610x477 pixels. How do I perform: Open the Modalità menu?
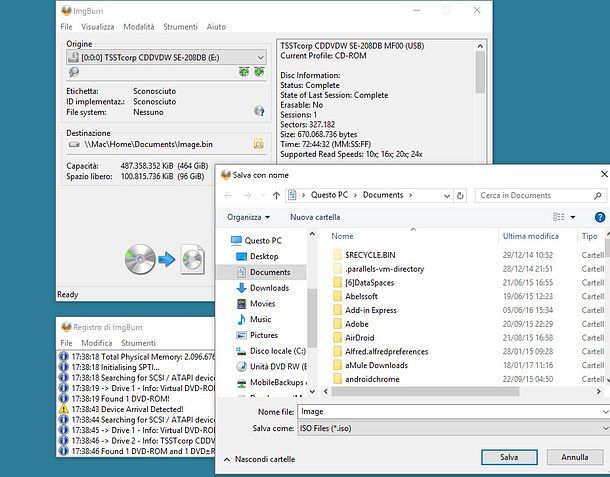139,27
